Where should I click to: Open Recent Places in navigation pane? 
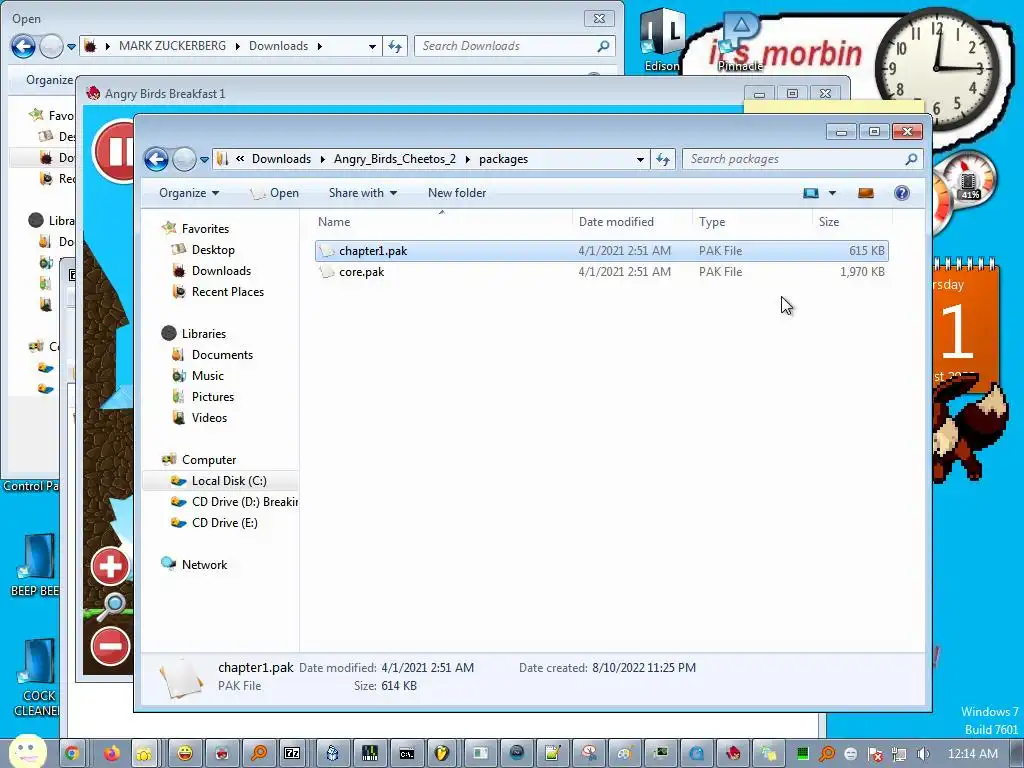[218, 291]
